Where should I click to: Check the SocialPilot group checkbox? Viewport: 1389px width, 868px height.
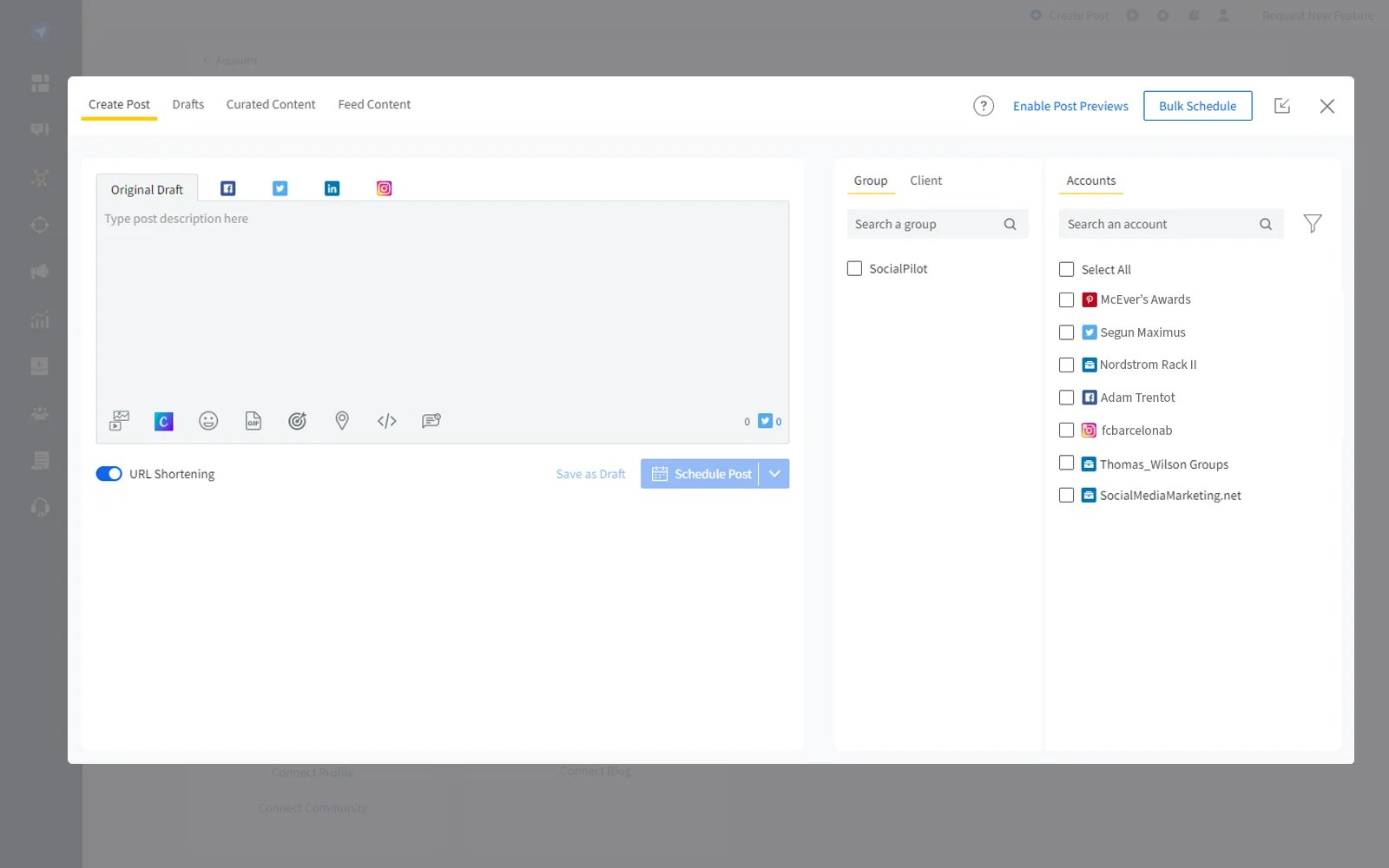[x=854, y=268]
